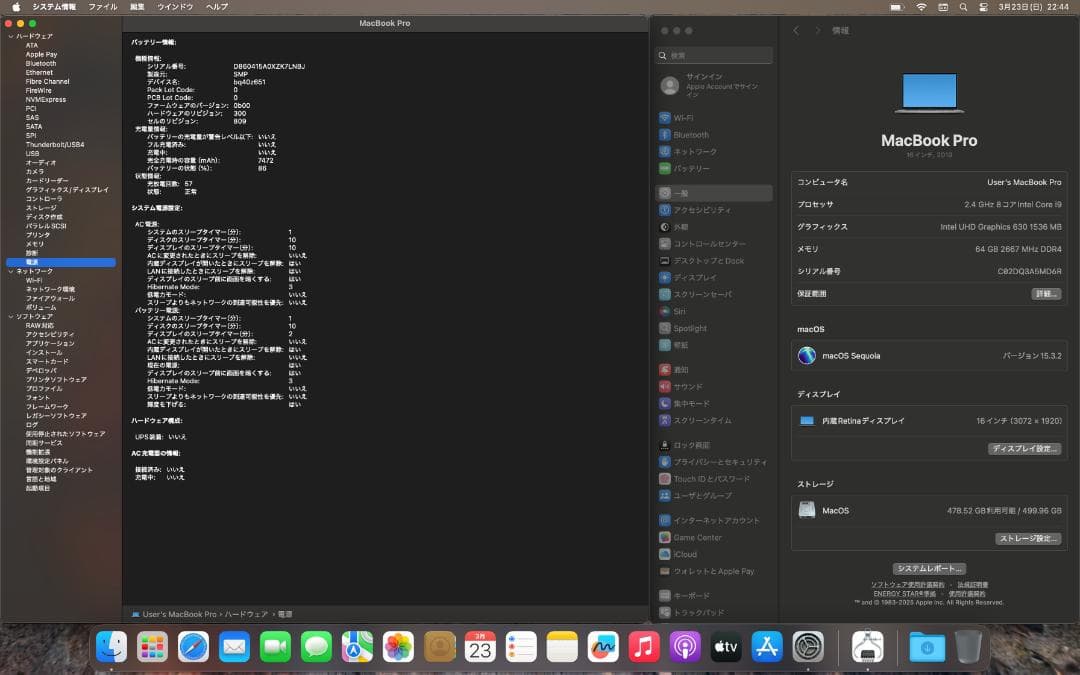The width and height of the screenshot is (1080, 675).
Task: Open Spotlight settings in the sidebar
Action: click(696, 327)
